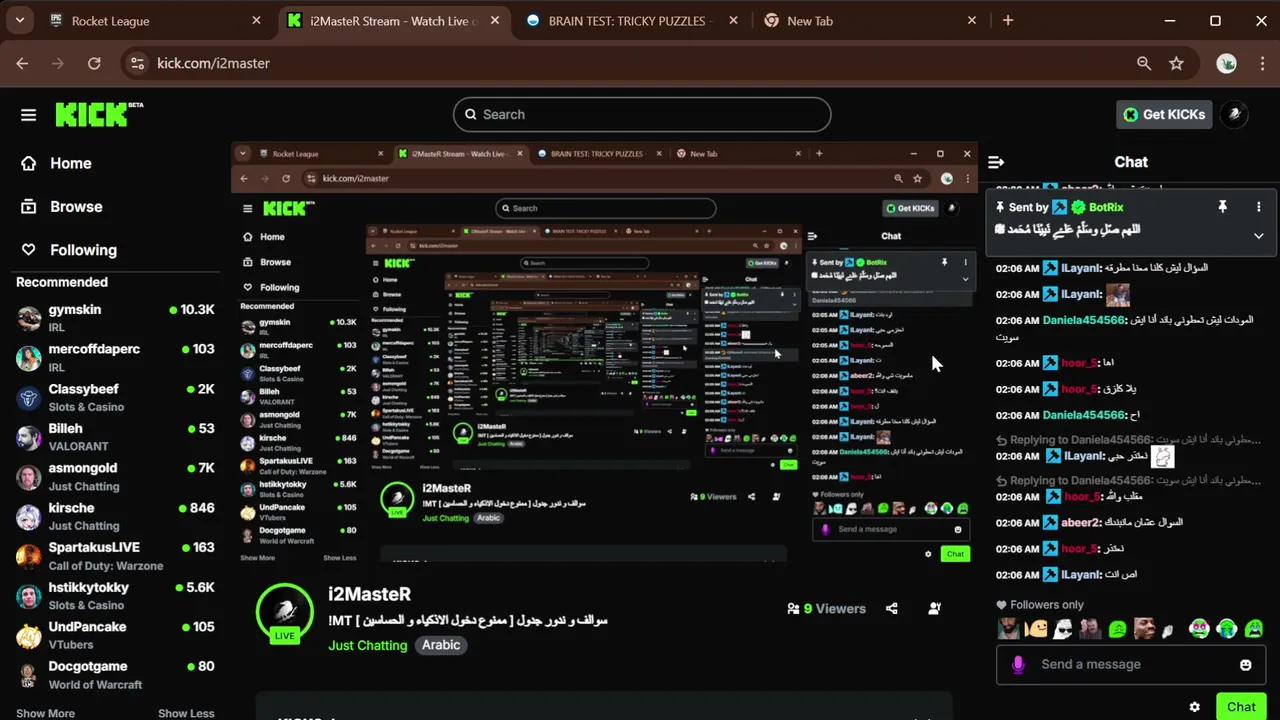This screenshot has width=1280, height=720.
Task: Reload the page
Action: coord(94,63)
